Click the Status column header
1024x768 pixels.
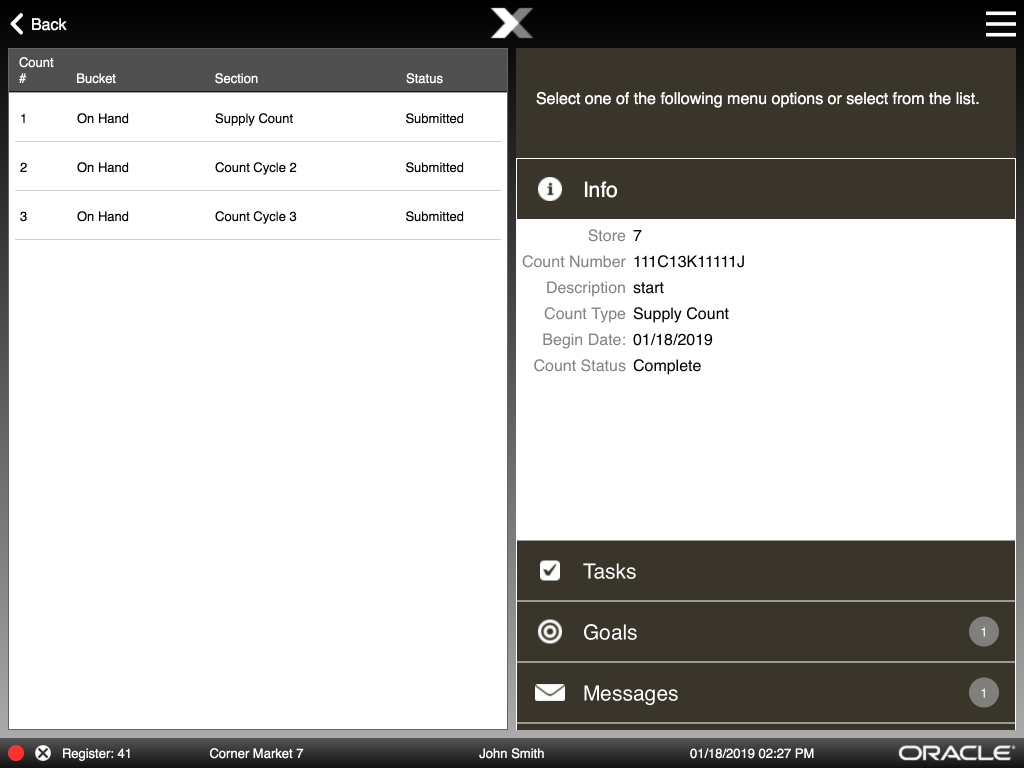[424, 78]
